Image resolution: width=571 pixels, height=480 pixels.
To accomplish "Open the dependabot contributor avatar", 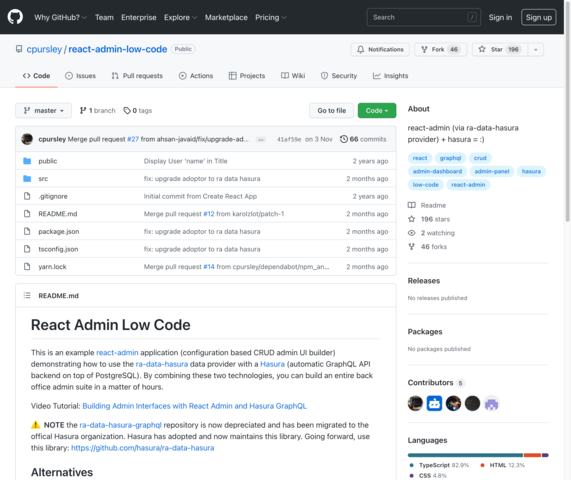I will tap(434, 403).
